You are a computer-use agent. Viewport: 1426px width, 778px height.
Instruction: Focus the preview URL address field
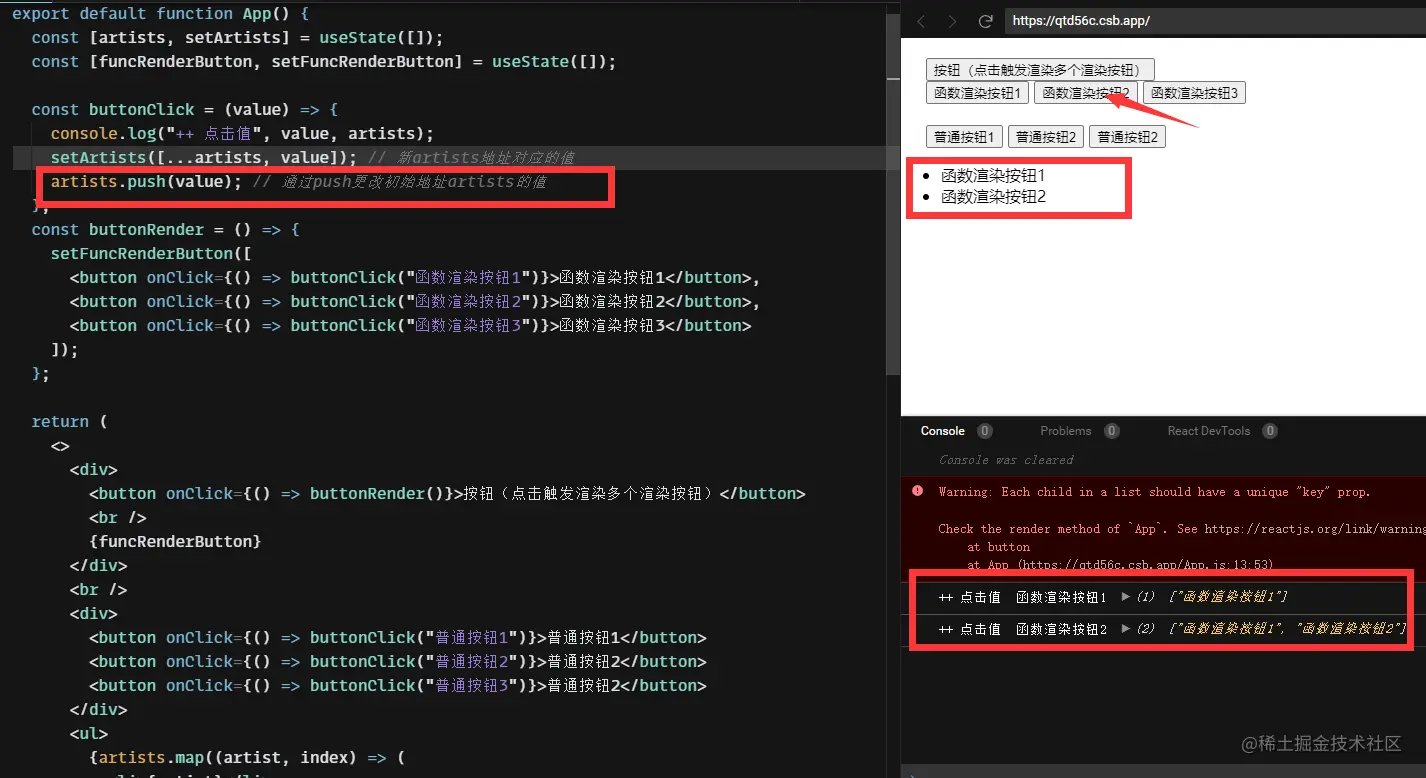[x=1215, y=21]
